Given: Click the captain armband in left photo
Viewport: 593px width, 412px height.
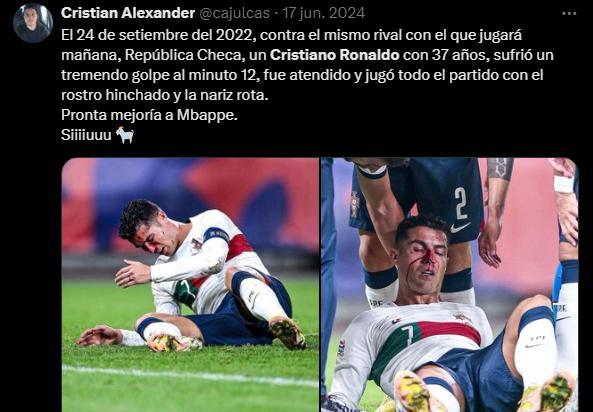Looking at the screenshot, I should click(216, 235).
